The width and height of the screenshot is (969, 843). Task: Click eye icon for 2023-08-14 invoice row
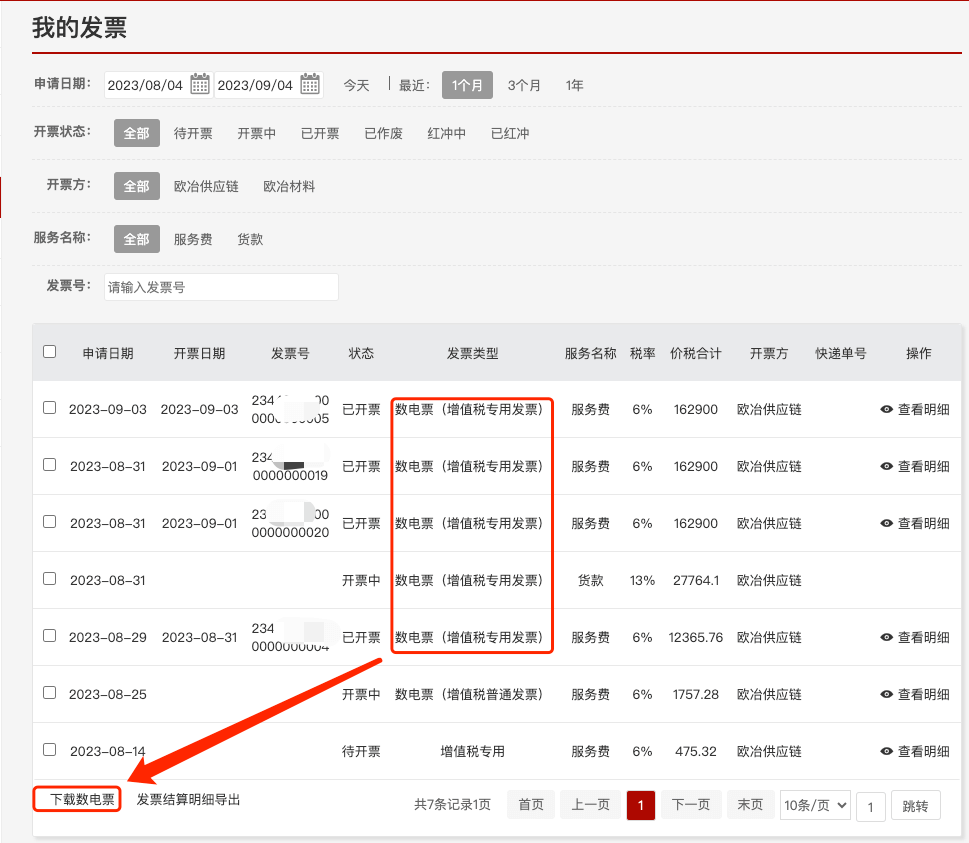(x=887, y=751)
